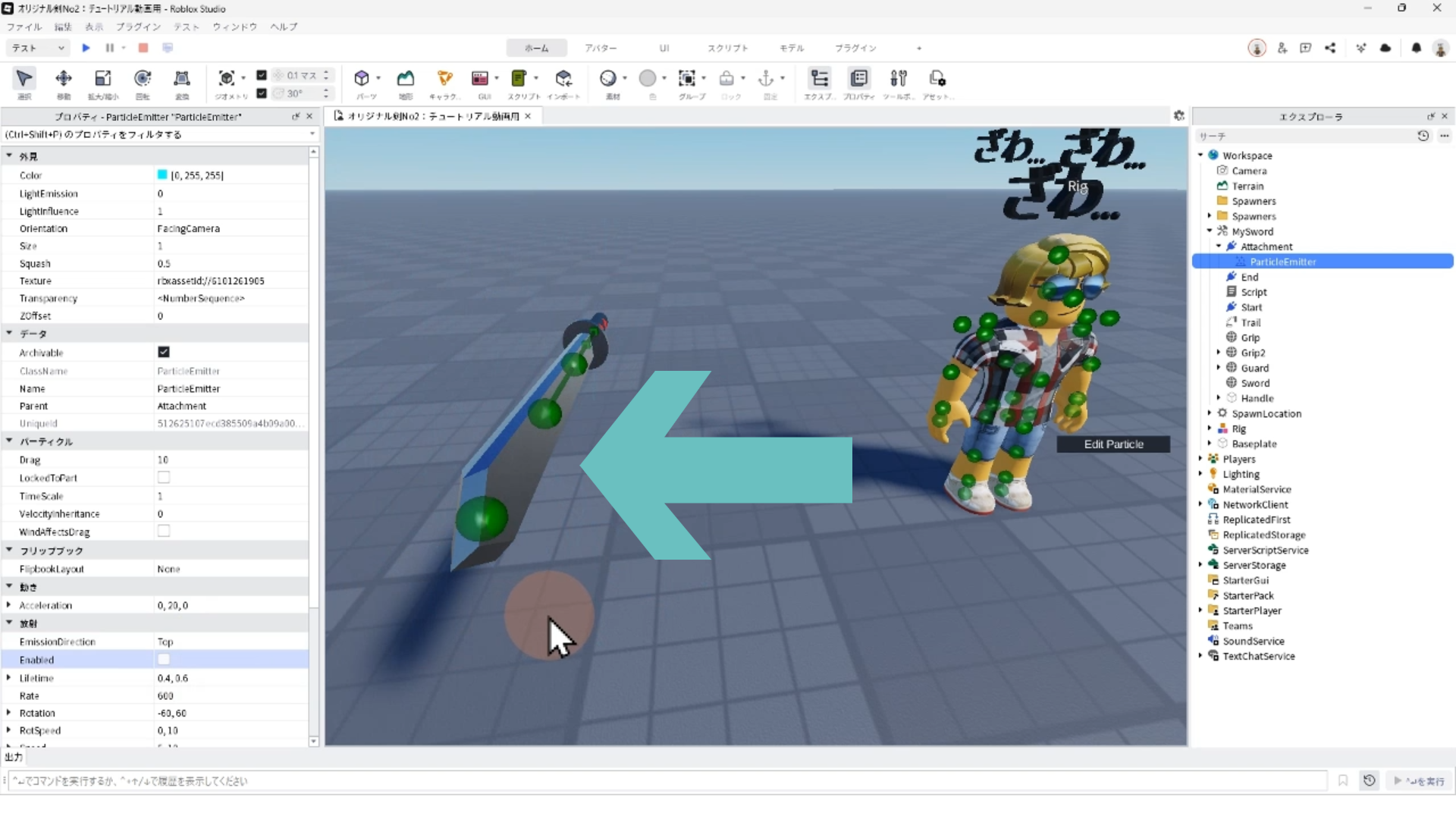Open the Terrain editor icon
This screenshot has height=819, width=1456.
pos(406,79)
